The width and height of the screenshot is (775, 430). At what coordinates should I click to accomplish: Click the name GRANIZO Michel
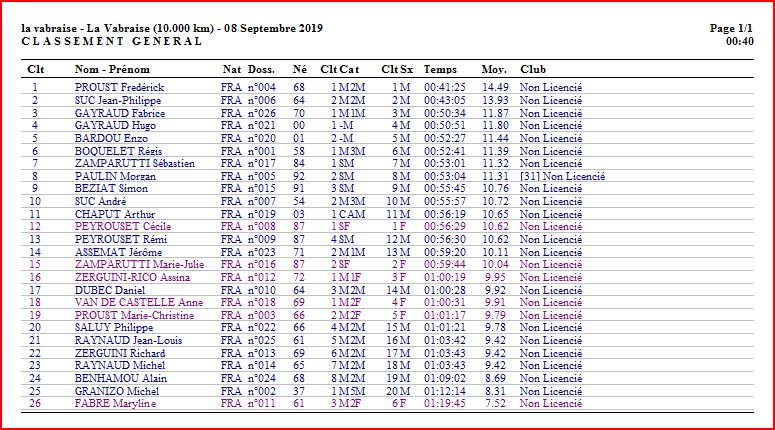pos(117,391)
